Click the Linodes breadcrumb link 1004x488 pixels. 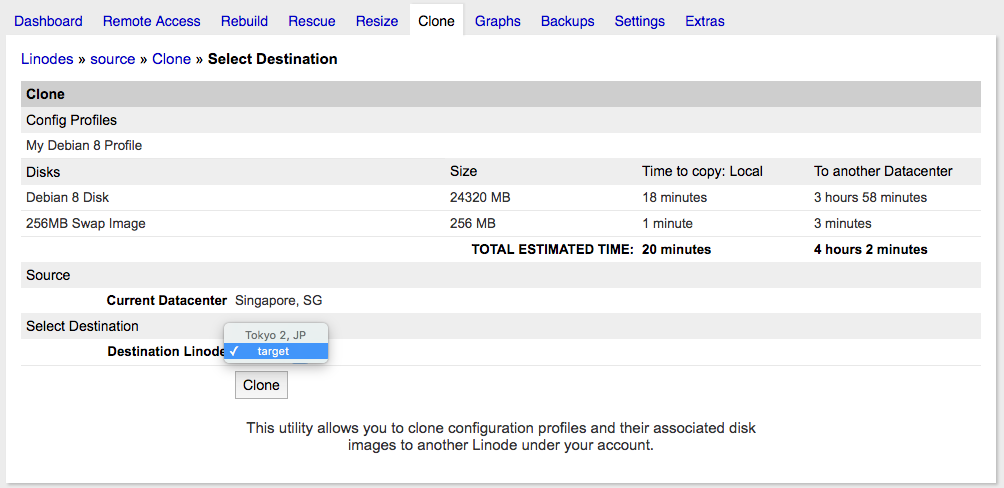tap(47, 59)
